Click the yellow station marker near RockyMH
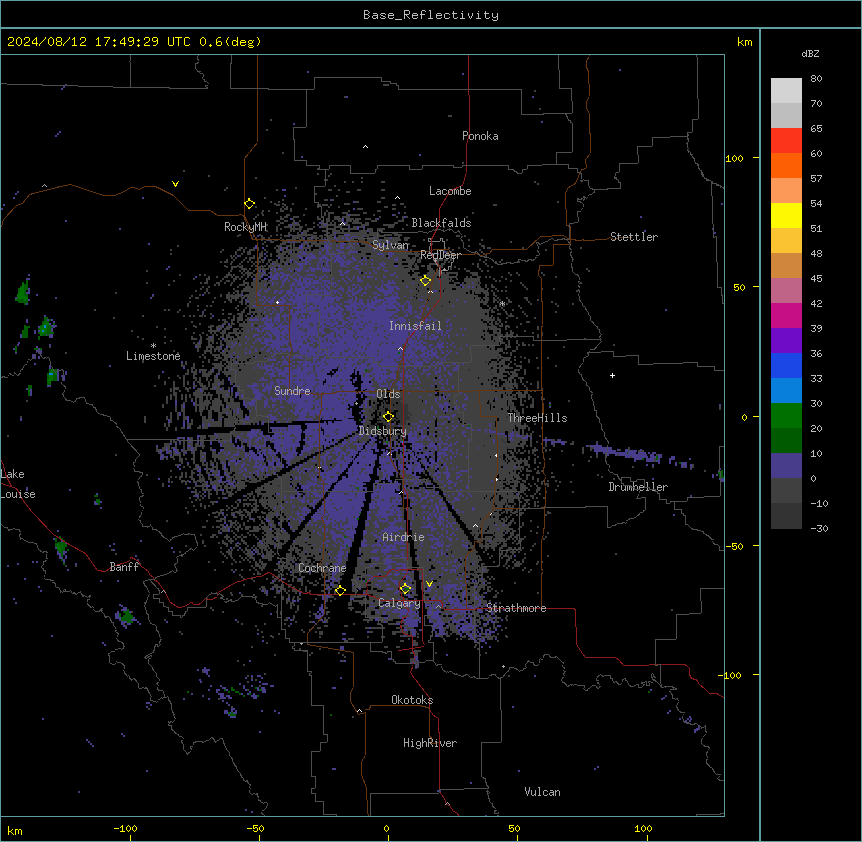This screenshot has height=842, width=862. click(250, 204)
